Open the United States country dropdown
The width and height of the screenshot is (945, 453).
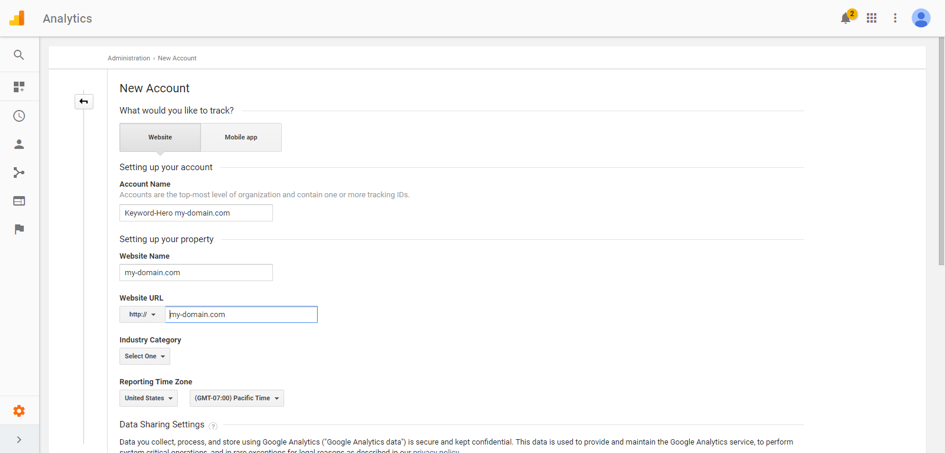coord(149,398)
